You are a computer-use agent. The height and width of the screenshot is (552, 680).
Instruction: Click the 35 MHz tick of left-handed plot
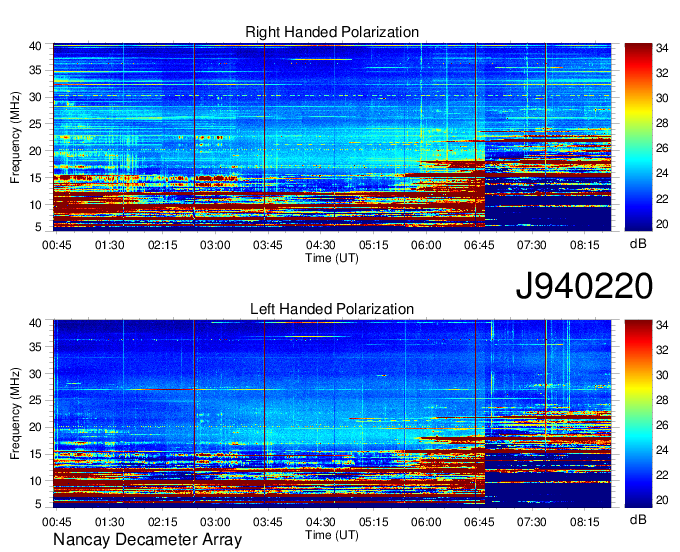[x=35, y=347]
